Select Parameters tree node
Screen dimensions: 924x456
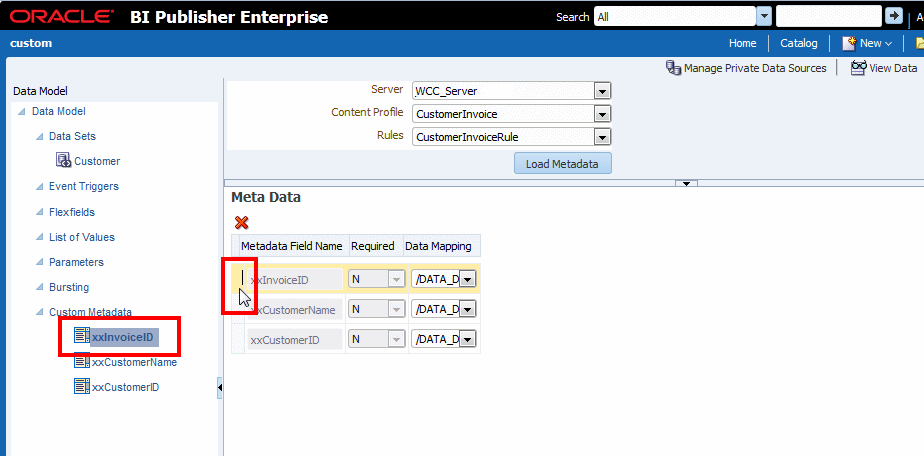(x=76, y=262)
